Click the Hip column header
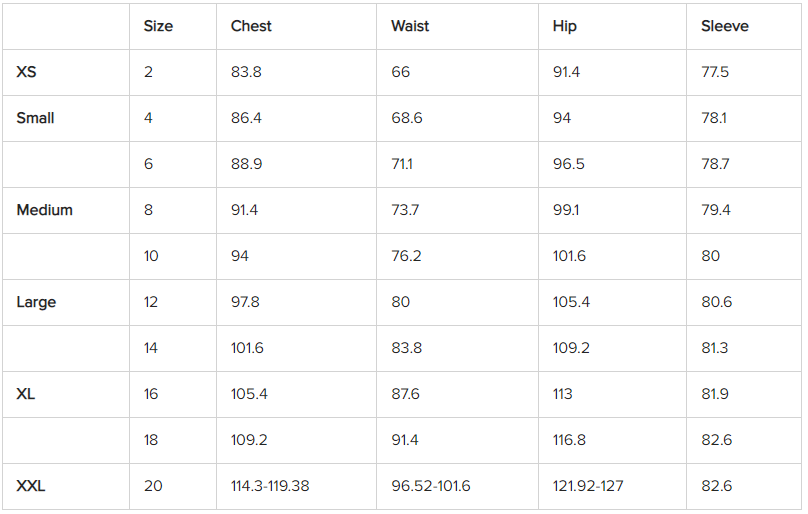808x514 pixels. coord(564,26)
